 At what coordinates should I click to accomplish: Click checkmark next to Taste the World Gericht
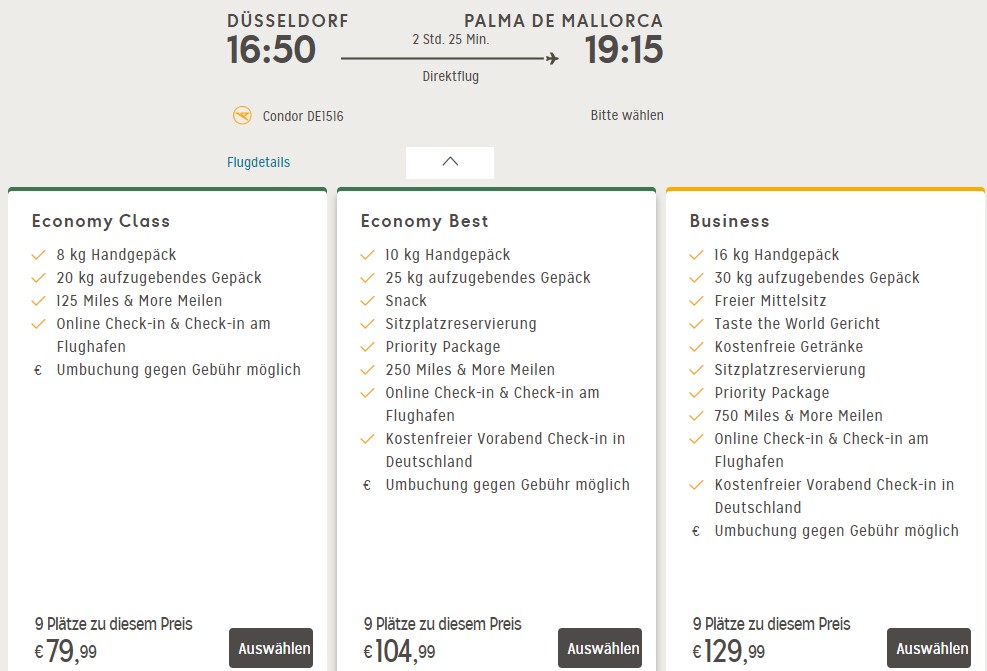(x=697, y=324)
